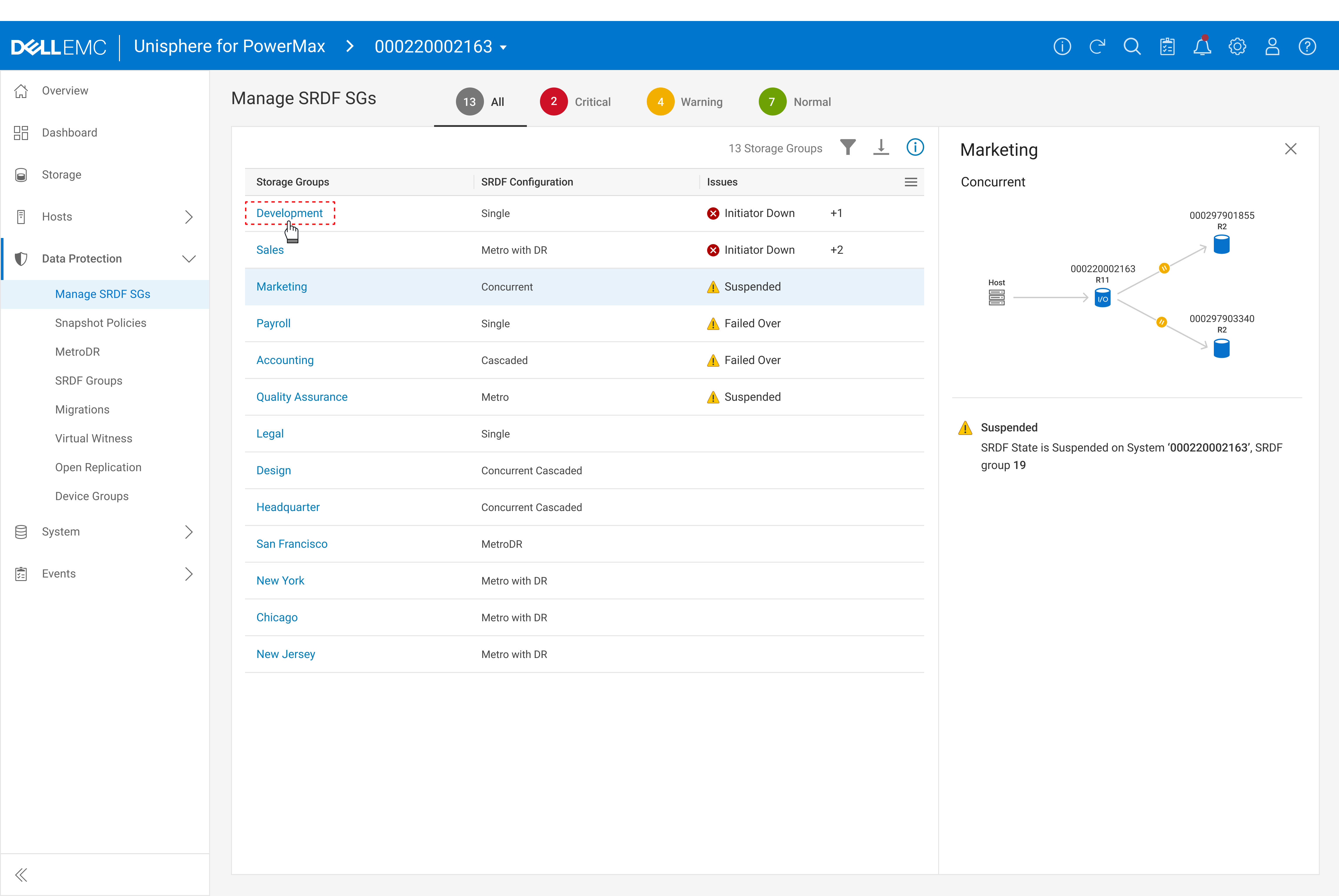The height and width of the screenshot is (896, 1339).
Task: Open the notifications bell icon
Action: (1202, 46)
